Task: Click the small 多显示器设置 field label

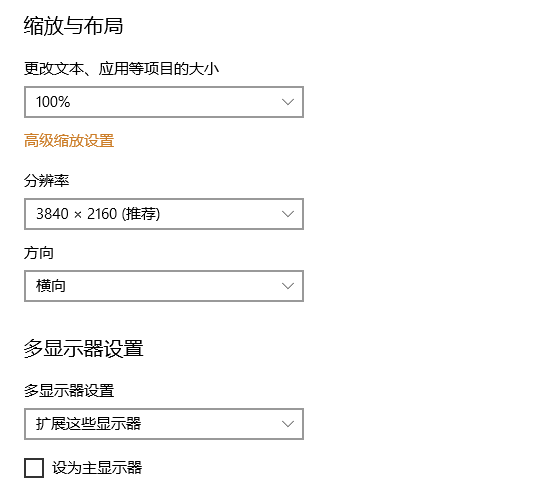Action: (x=69, y=391)
